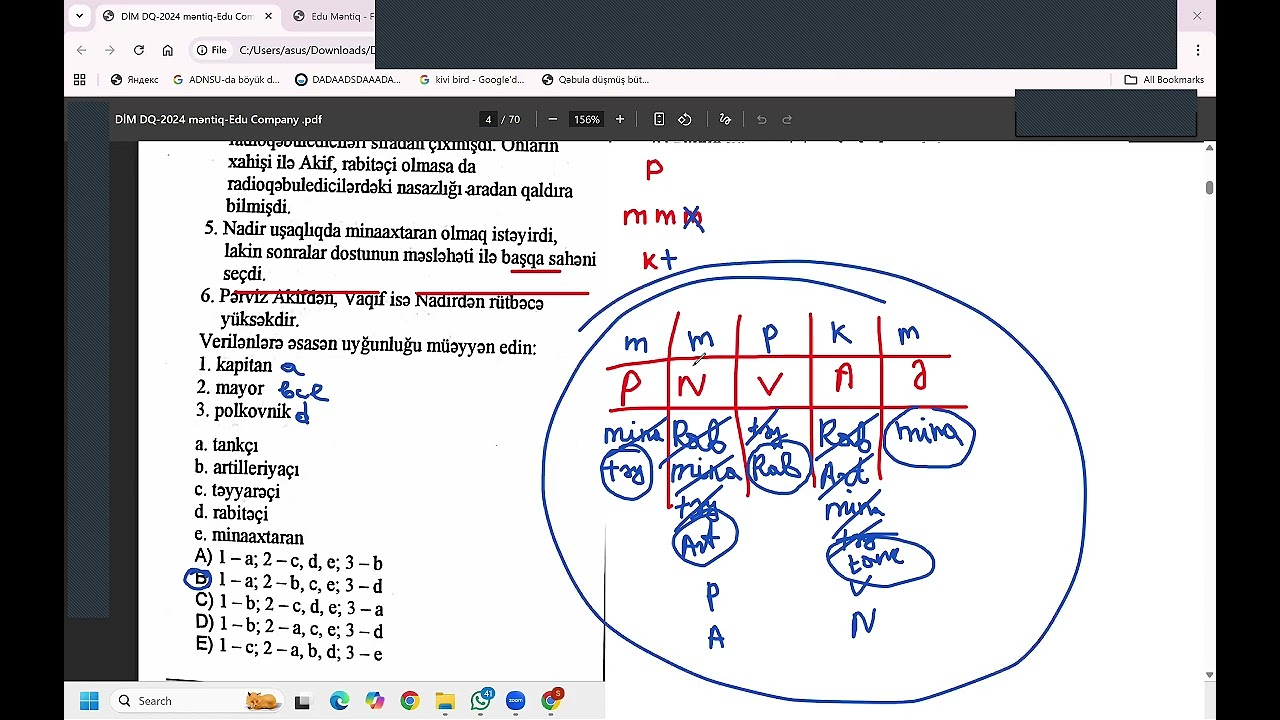Select answer option D) 1 – b; 2 – a, c, e
Viewport: 1280px width, 720px height.
pyautogui.click(x=289, y=629)
